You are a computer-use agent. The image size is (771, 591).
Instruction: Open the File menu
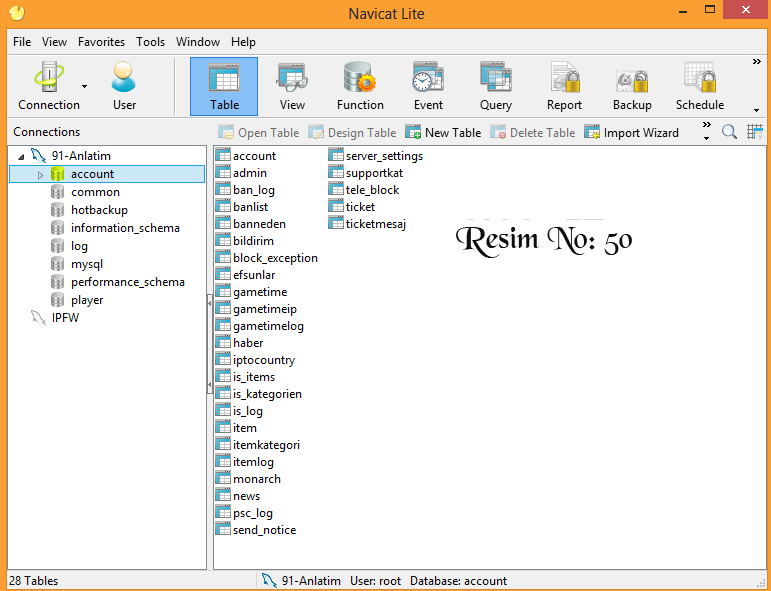pos(22,42)
